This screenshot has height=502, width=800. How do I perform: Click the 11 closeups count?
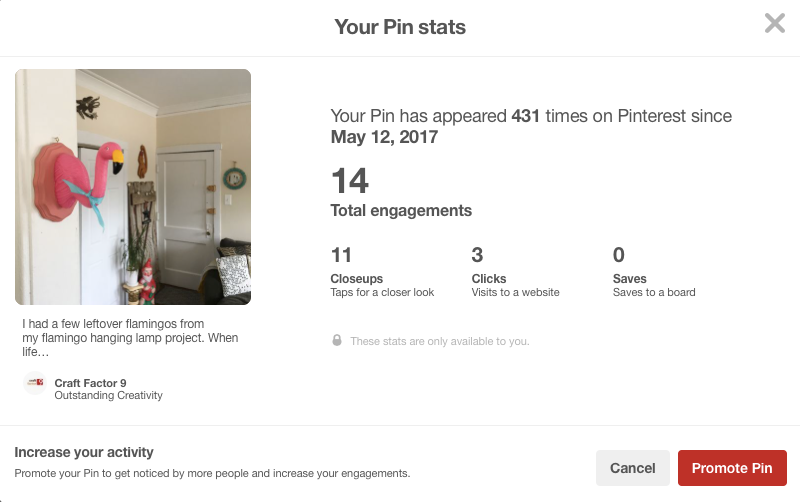pyautogui.click(x=341, y=255)
